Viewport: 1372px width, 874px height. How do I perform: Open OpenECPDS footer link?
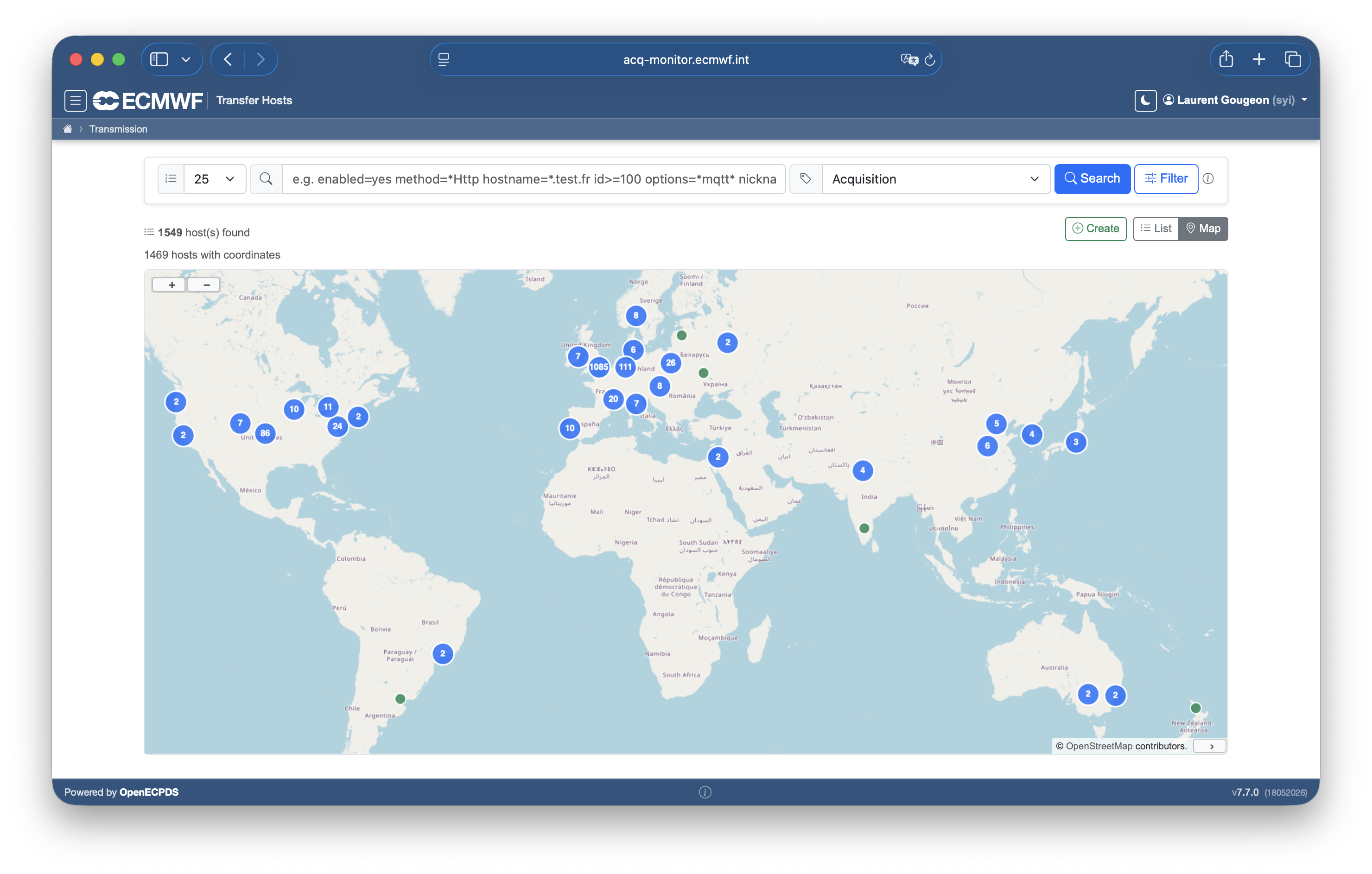(149, 792)
